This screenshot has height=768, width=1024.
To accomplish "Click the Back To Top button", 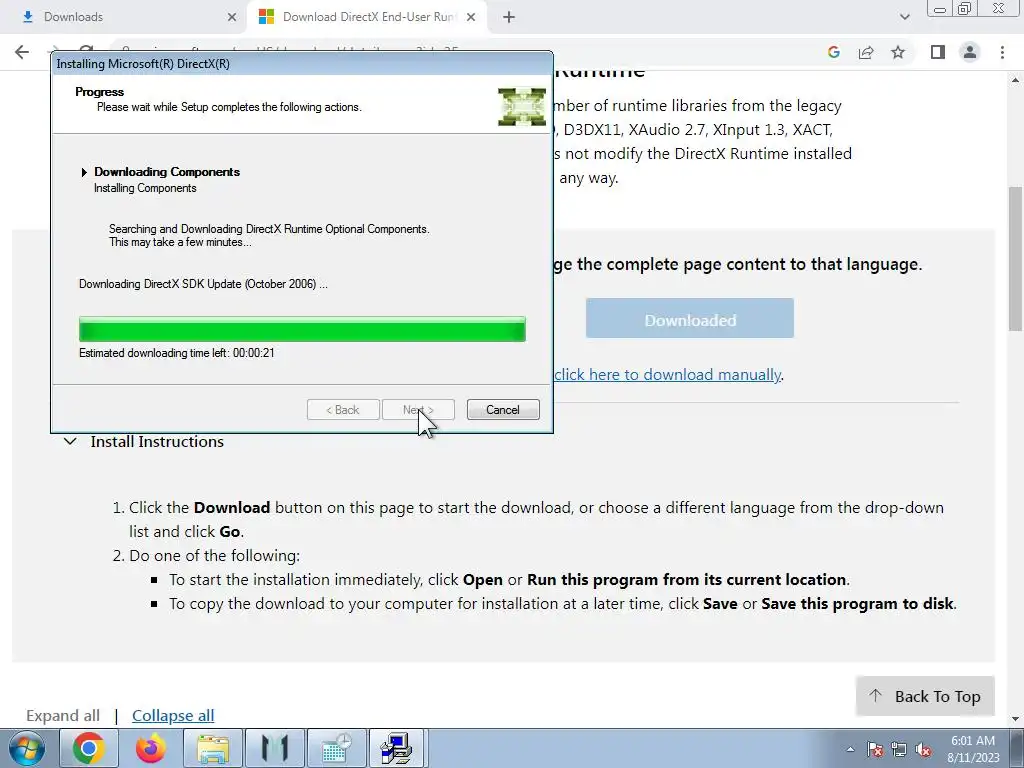I will coord(925,696).
